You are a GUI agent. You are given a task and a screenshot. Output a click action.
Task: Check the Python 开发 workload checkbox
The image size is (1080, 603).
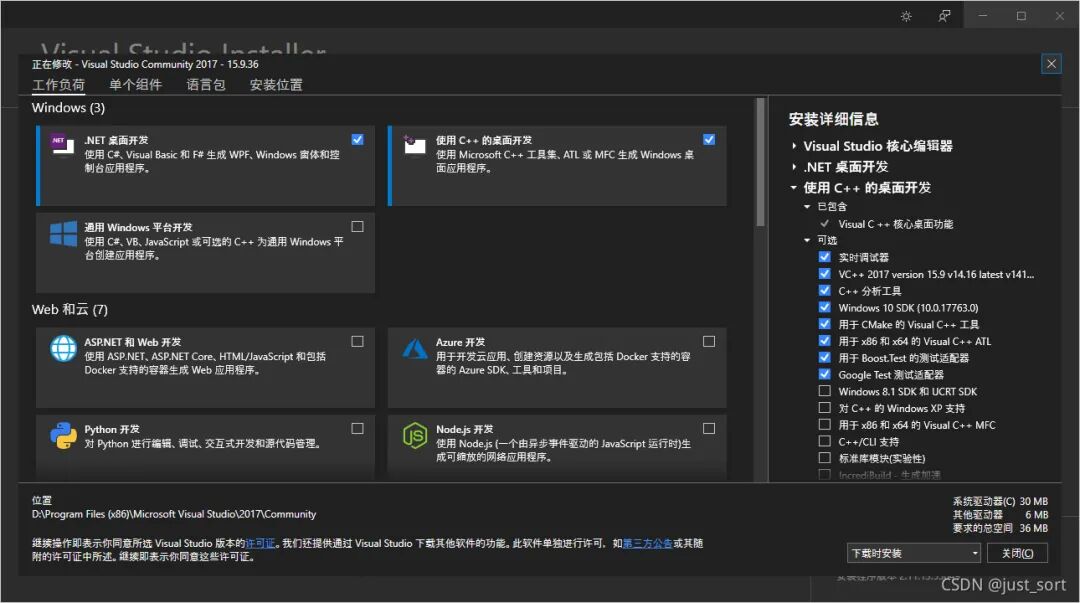pos(357,428)
